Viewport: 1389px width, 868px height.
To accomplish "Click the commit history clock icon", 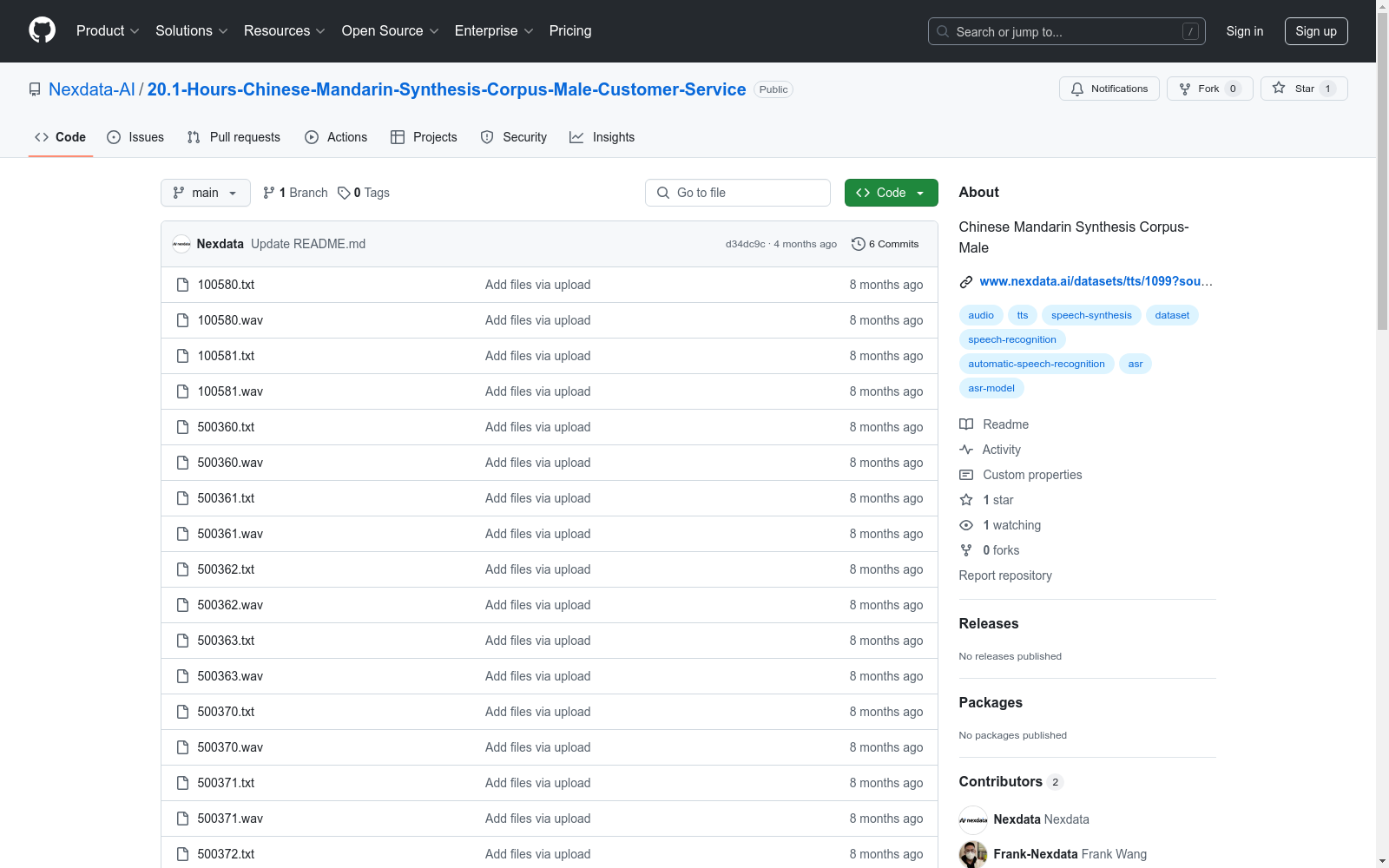I will coord(859,244).
